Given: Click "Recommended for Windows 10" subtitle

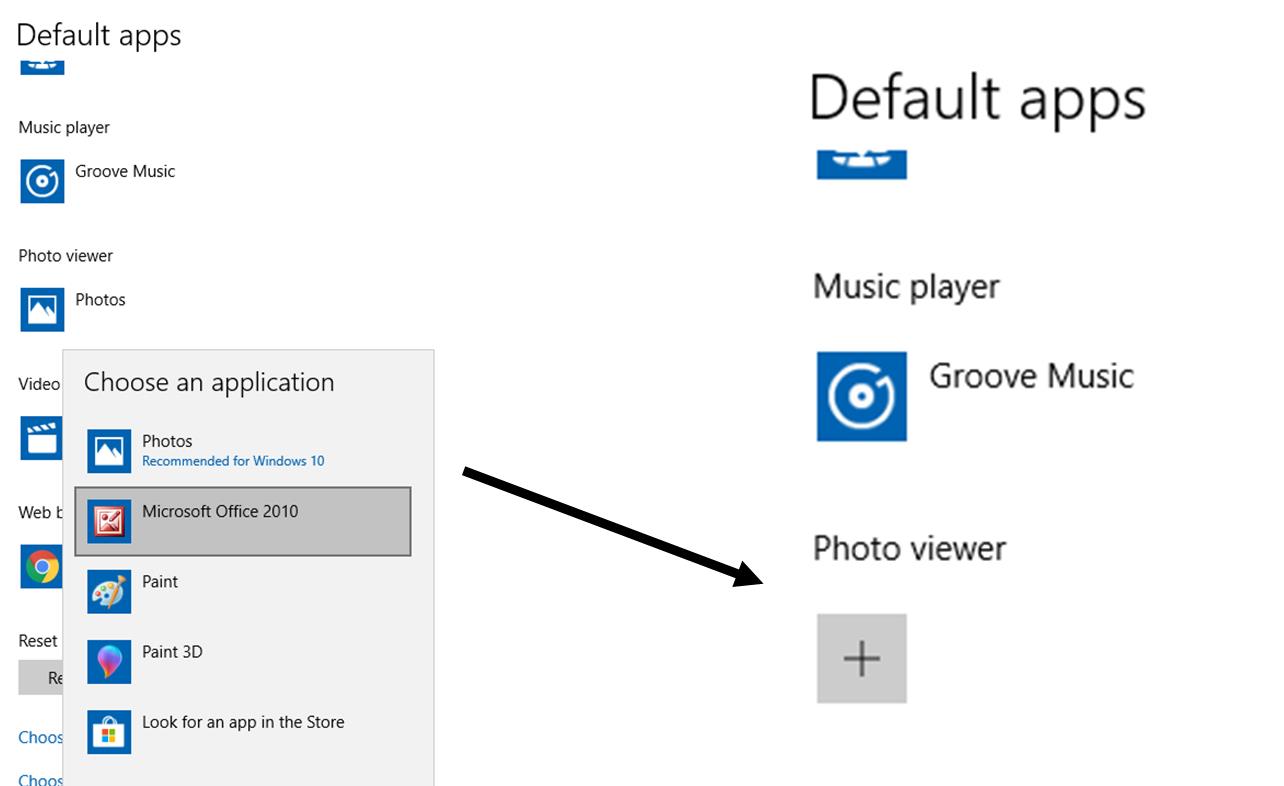Looking at the screenshot, I should [x=233, y=461].
